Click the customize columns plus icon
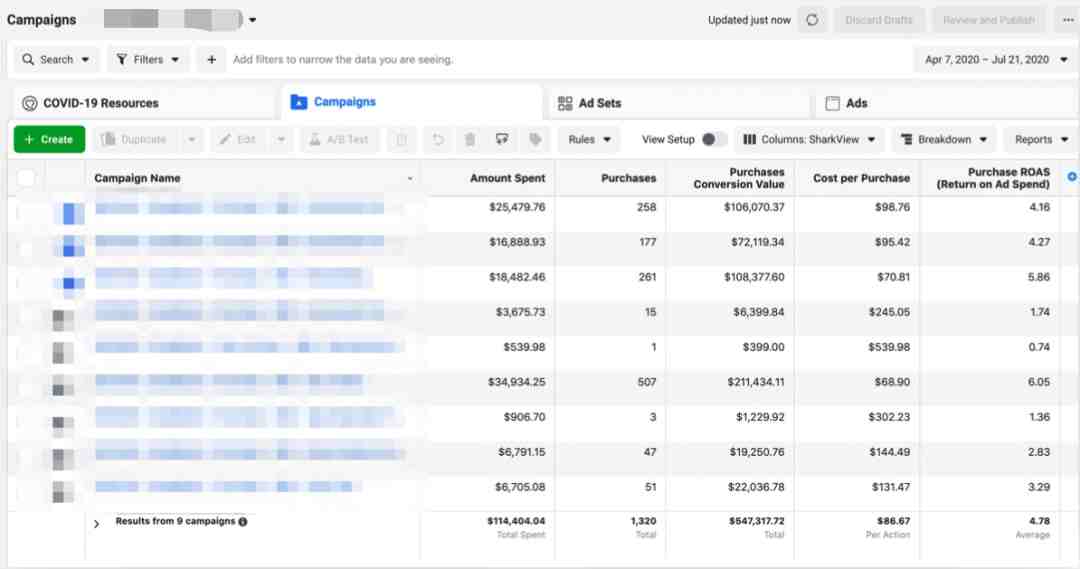Image resolution: width=1080 pixels, height=569 pixels. click(x=1072, y=177)
